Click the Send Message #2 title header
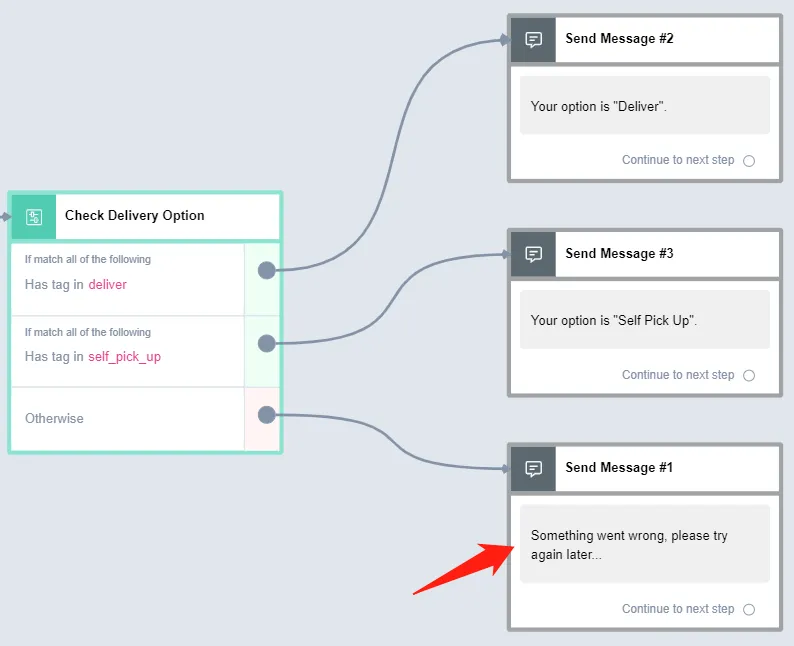794x646 pixels. 667,39
